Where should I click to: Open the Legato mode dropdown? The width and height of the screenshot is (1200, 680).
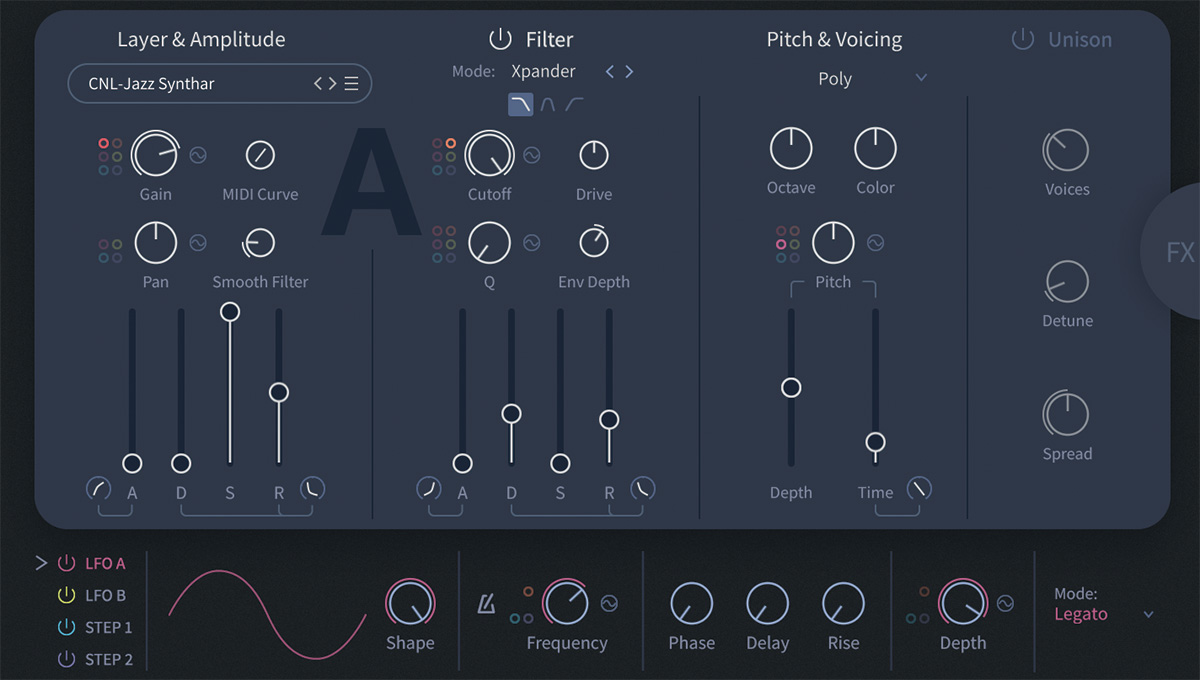(x=1104, y=614)
